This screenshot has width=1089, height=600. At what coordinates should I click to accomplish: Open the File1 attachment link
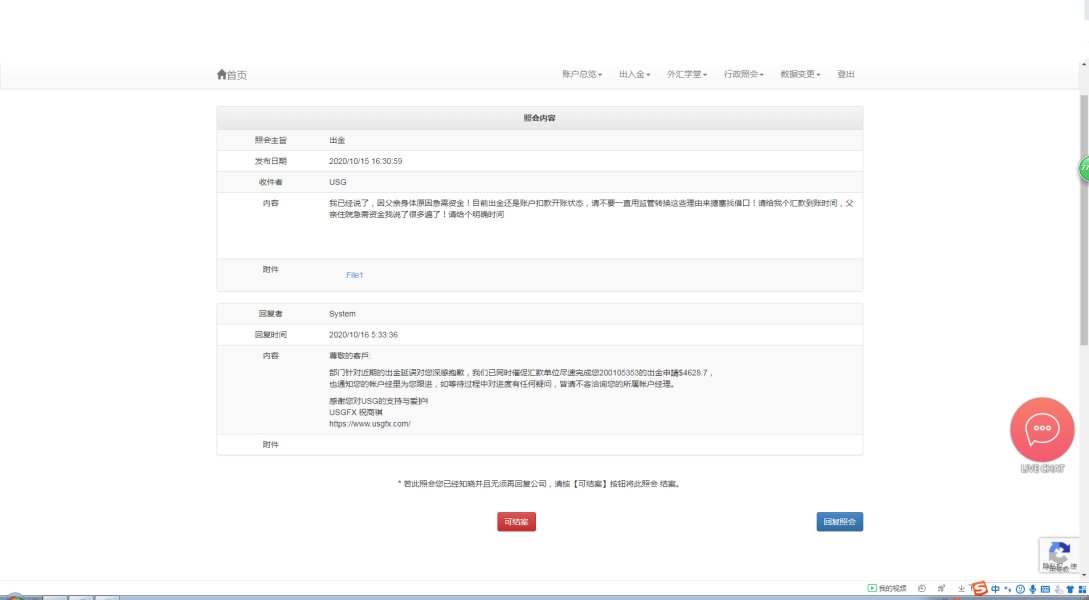point(354,275)
